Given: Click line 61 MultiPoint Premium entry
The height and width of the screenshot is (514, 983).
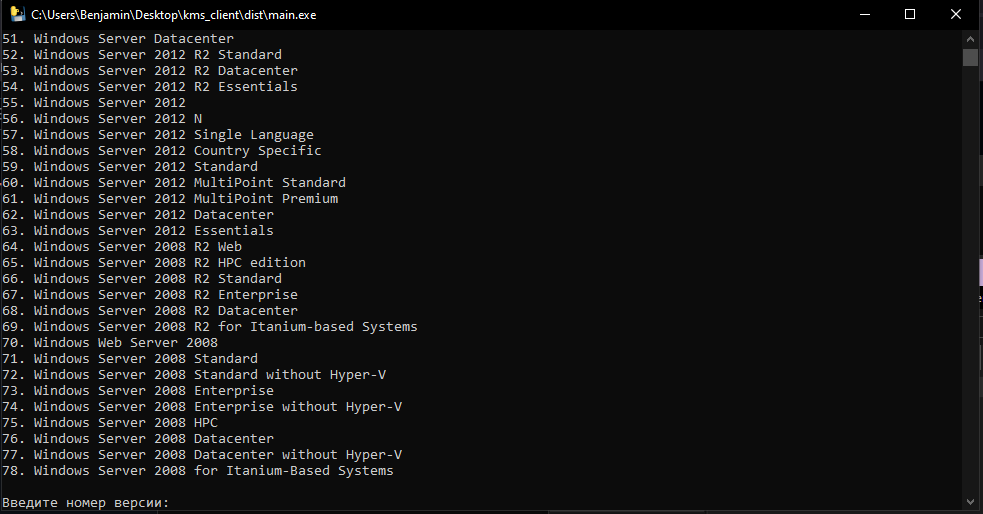Looking at the screenshot, I should pos(170,199).
